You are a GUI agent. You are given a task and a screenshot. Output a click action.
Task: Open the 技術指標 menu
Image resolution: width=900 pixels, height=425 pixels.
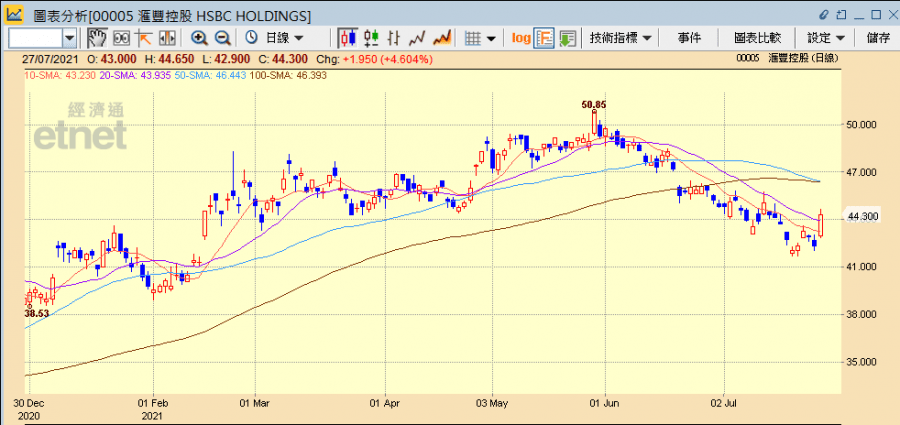point(620,38)
